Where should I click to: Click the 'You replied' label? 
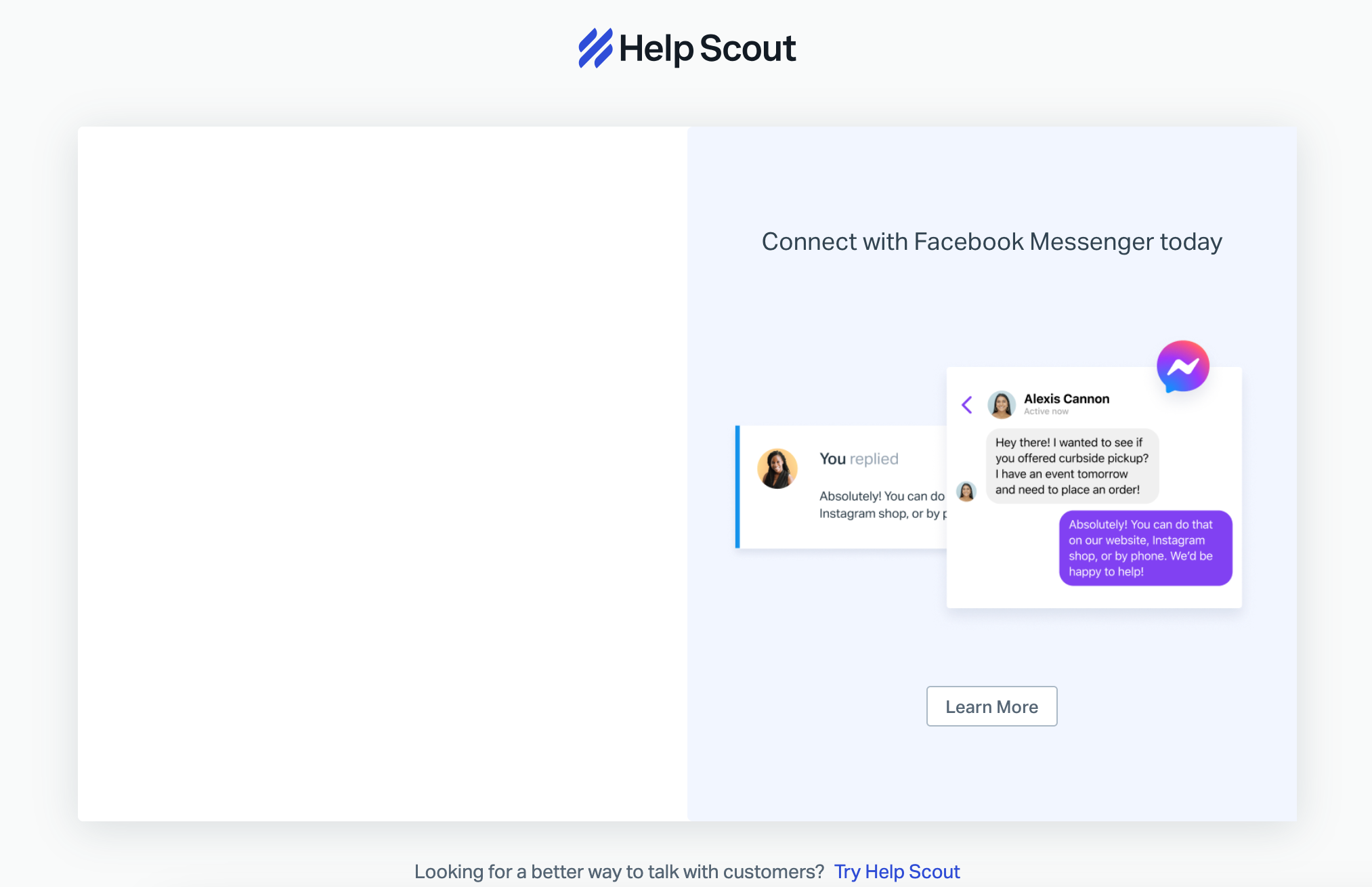pyautogui.click(x=859, y=459)
